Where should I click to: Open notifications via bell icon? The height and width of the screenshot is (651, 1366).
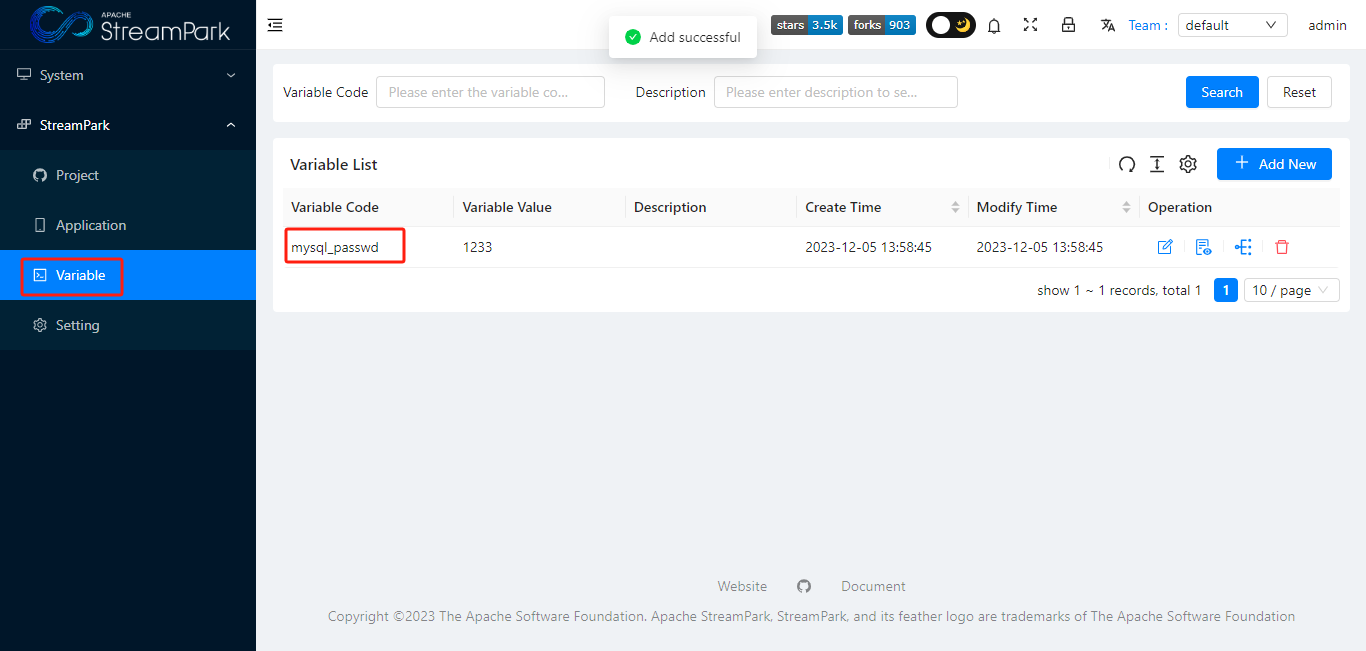coord(994,25)
